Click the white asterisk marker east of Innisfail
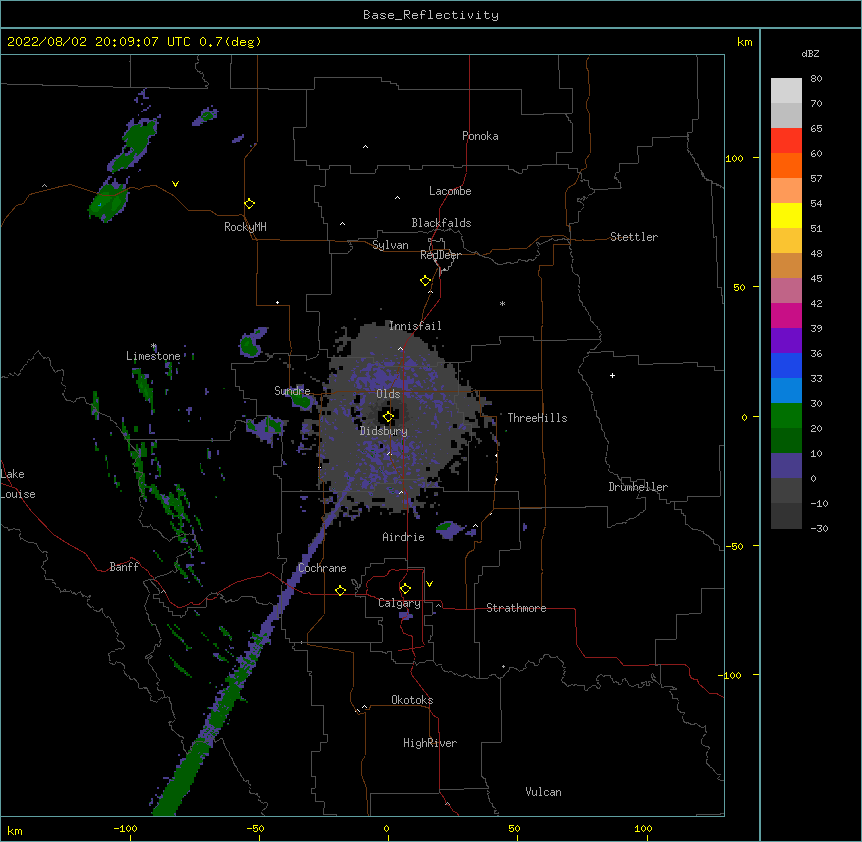This screenshot has height=842, width=862. click(x=502, y=303)
